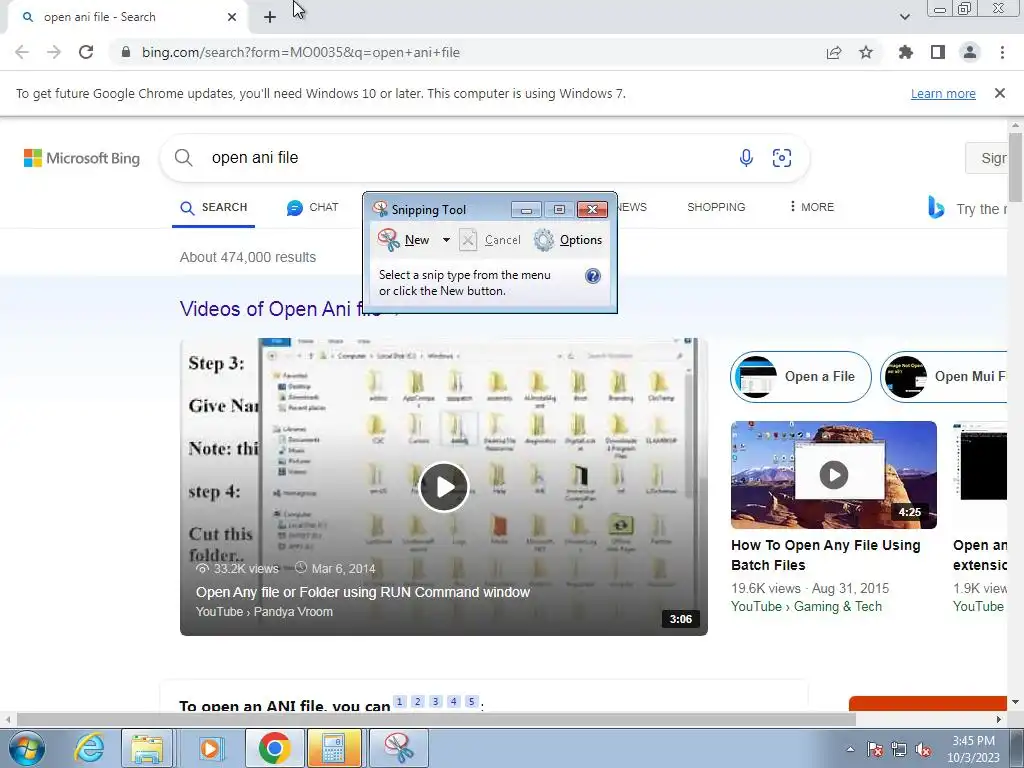Play the large RUN Command video
Screen dimensions: 1024x768
(x=444, y=487)
